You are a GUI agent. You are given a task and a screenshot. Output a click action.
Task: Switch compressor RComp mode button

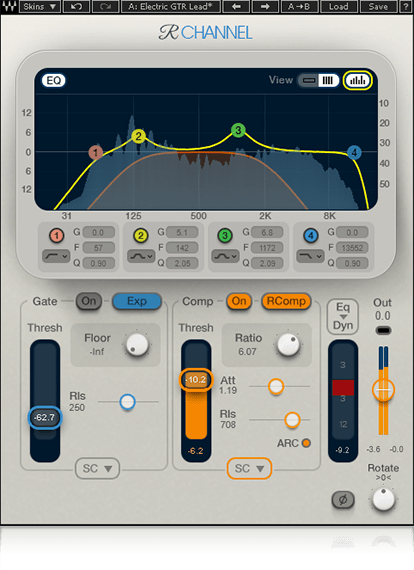click(x=286, y=301)
